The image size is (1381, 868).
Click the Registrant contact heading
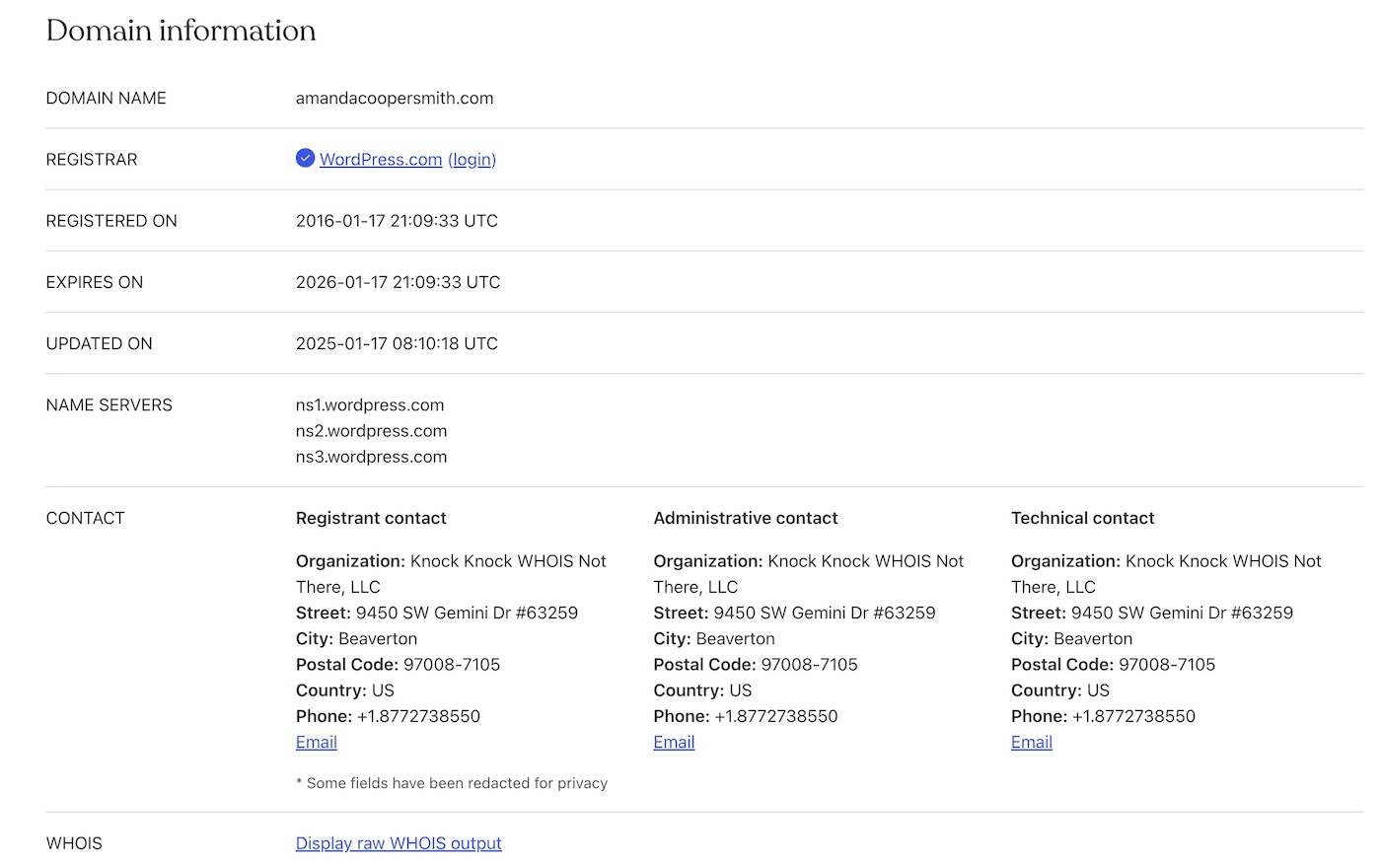coord(371,518)
